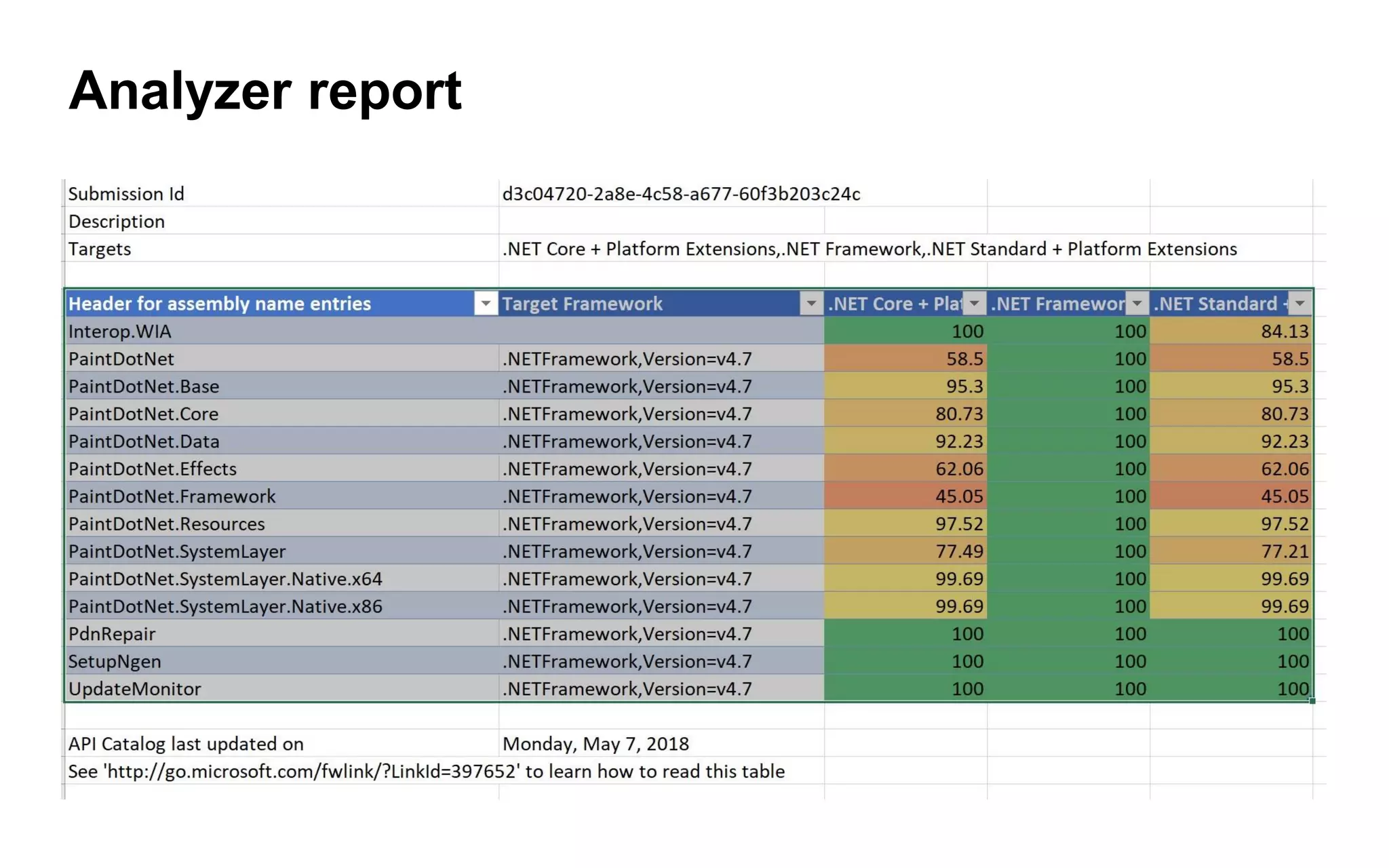Select the PaintDotNet.Data cell
Image resolution: width=1389 pixels, height=868 pixels.
[282, 441]
